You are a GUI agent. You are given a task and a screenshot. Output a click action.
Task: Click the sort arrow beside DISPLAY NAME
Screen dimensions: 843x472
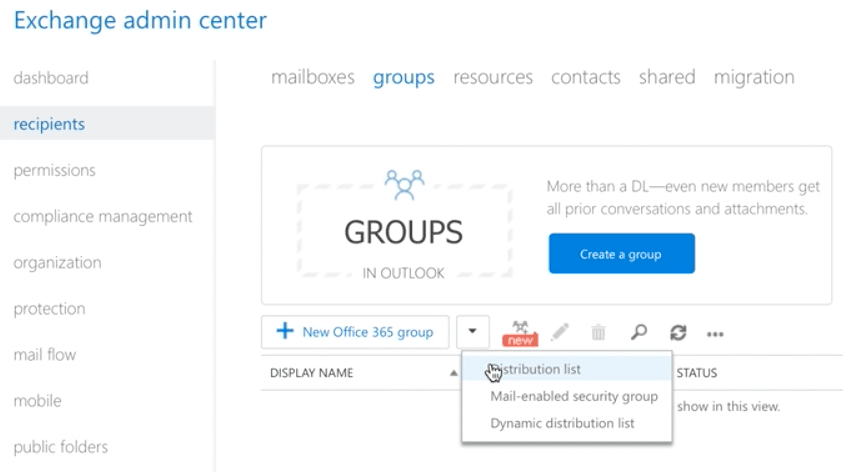tap(454, 373)
